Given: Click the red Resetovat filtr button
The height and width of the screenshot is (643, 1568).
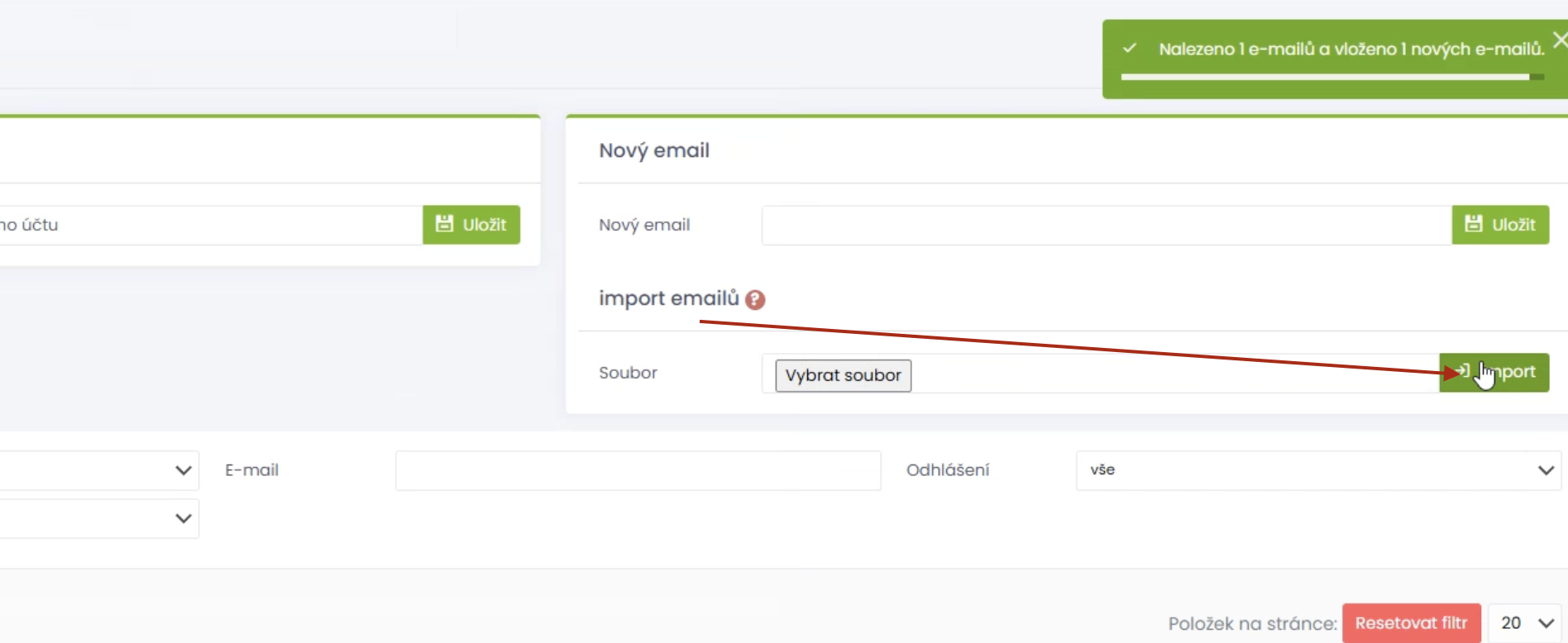Looking at the screenshot, I should (x=1411, y=623).
